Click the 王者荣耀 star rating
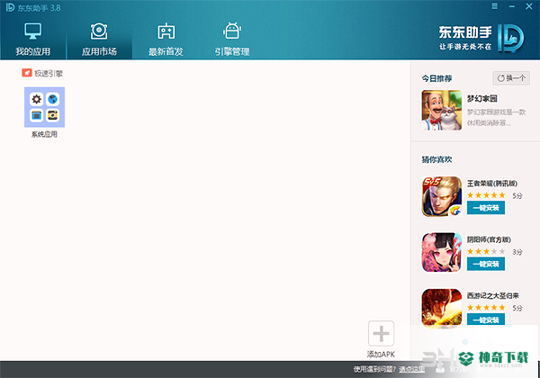The height and width of the screenshot is (378, 540). click(486, 196)
